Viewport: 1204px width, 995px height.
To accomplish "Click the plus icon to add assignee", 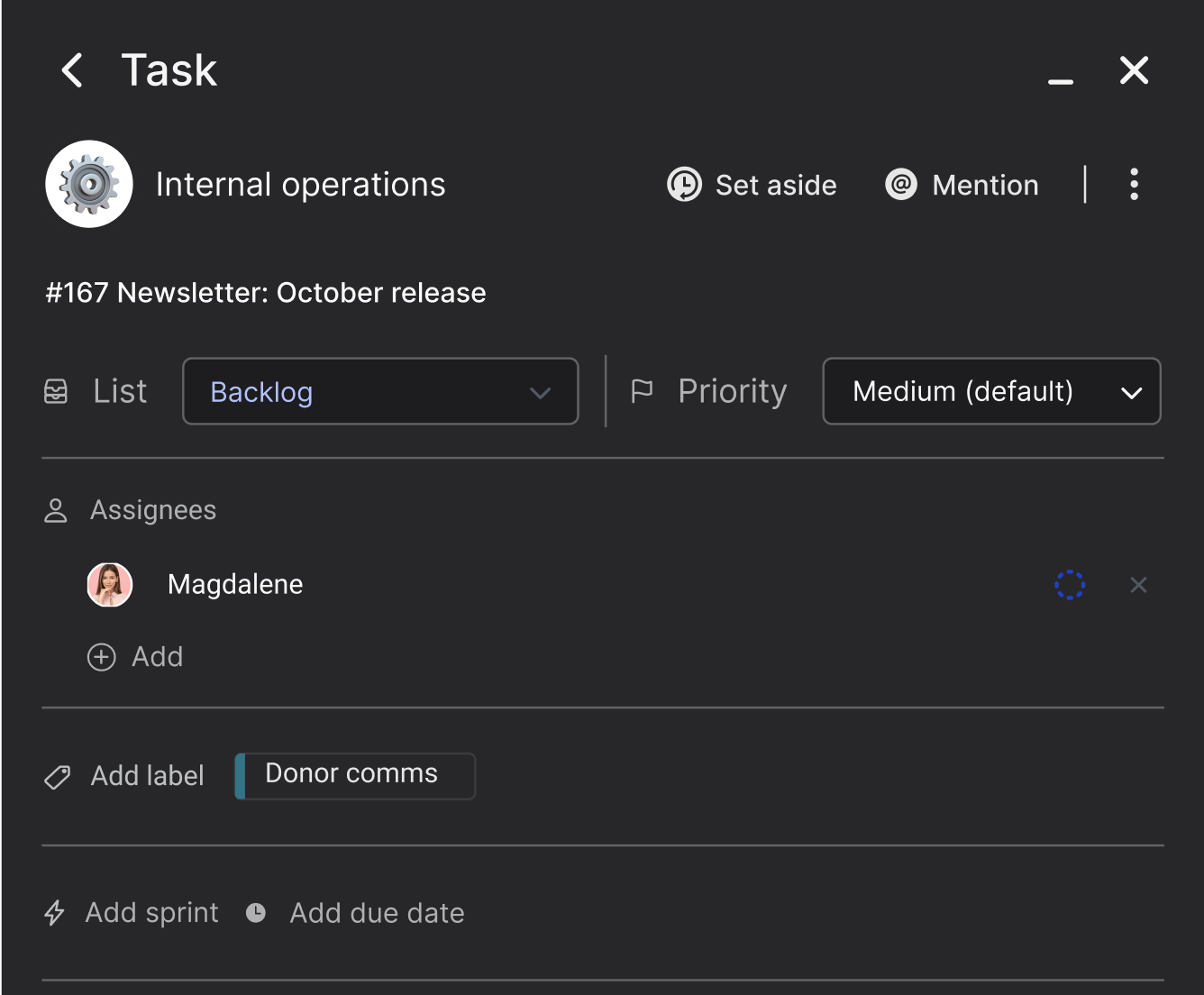I will 102,657.
